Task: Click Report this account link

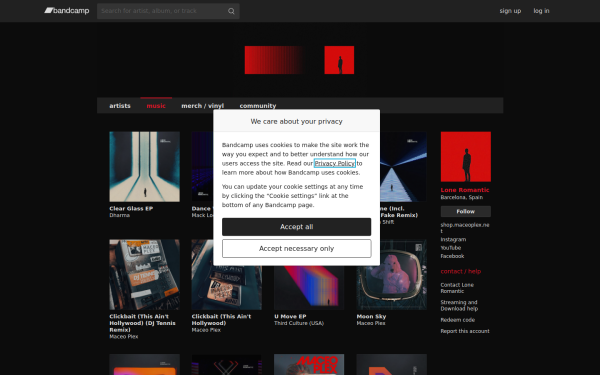Action: tap(465, 331)
